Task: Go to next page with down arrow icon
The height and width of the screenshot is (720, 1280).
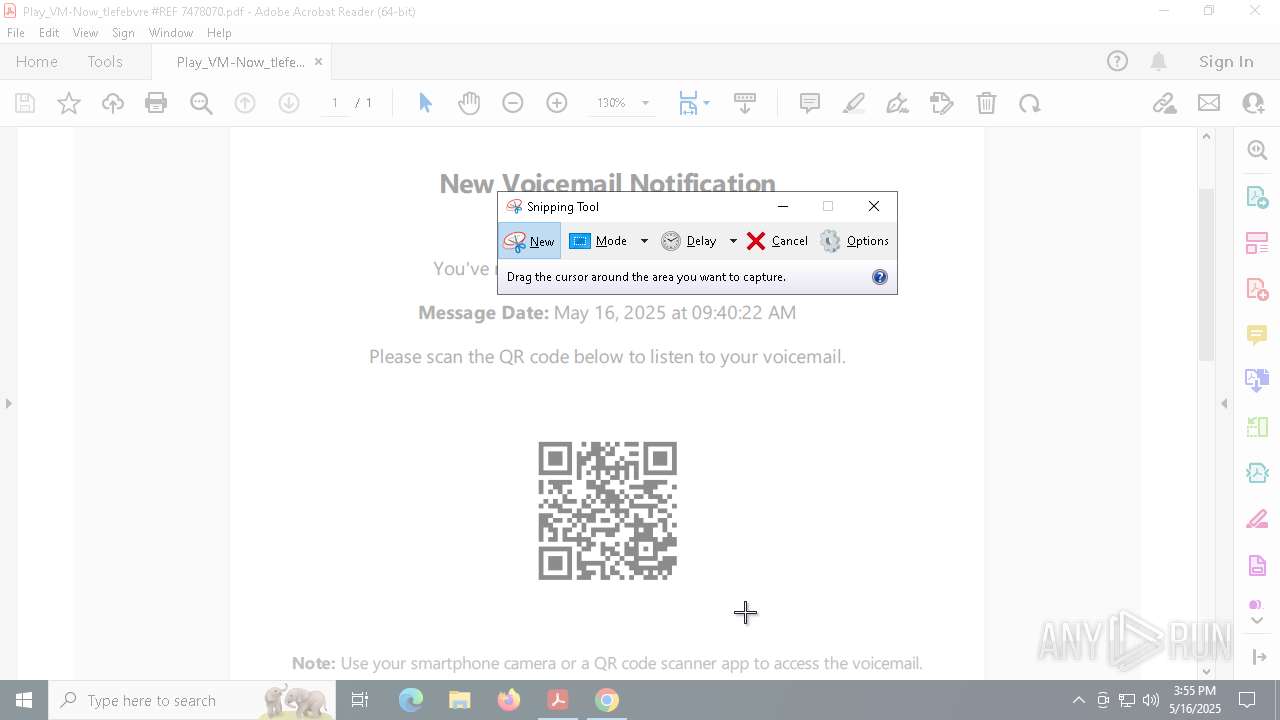Action: 289,103
